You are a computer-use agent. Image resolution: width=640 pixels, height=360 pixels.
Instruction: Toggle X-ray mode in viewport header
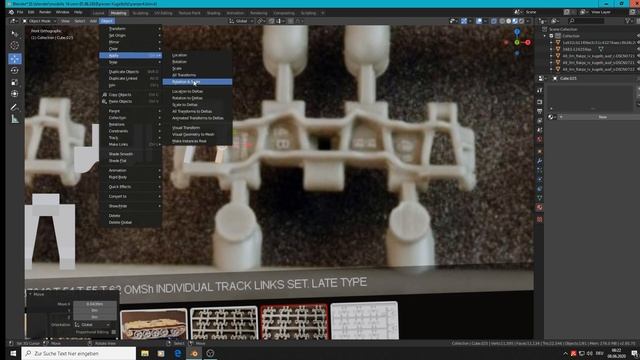pyautogui.click(x=494, y=21)
